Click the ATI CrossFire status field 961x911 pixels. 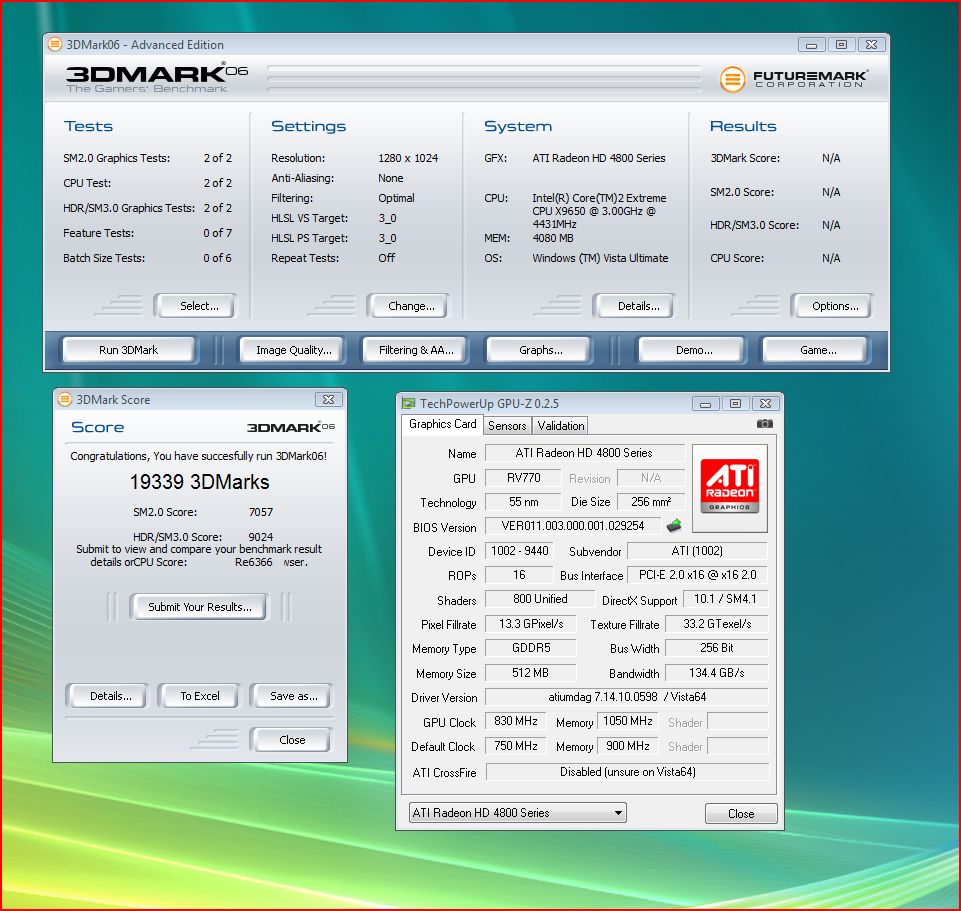[628, 772]
